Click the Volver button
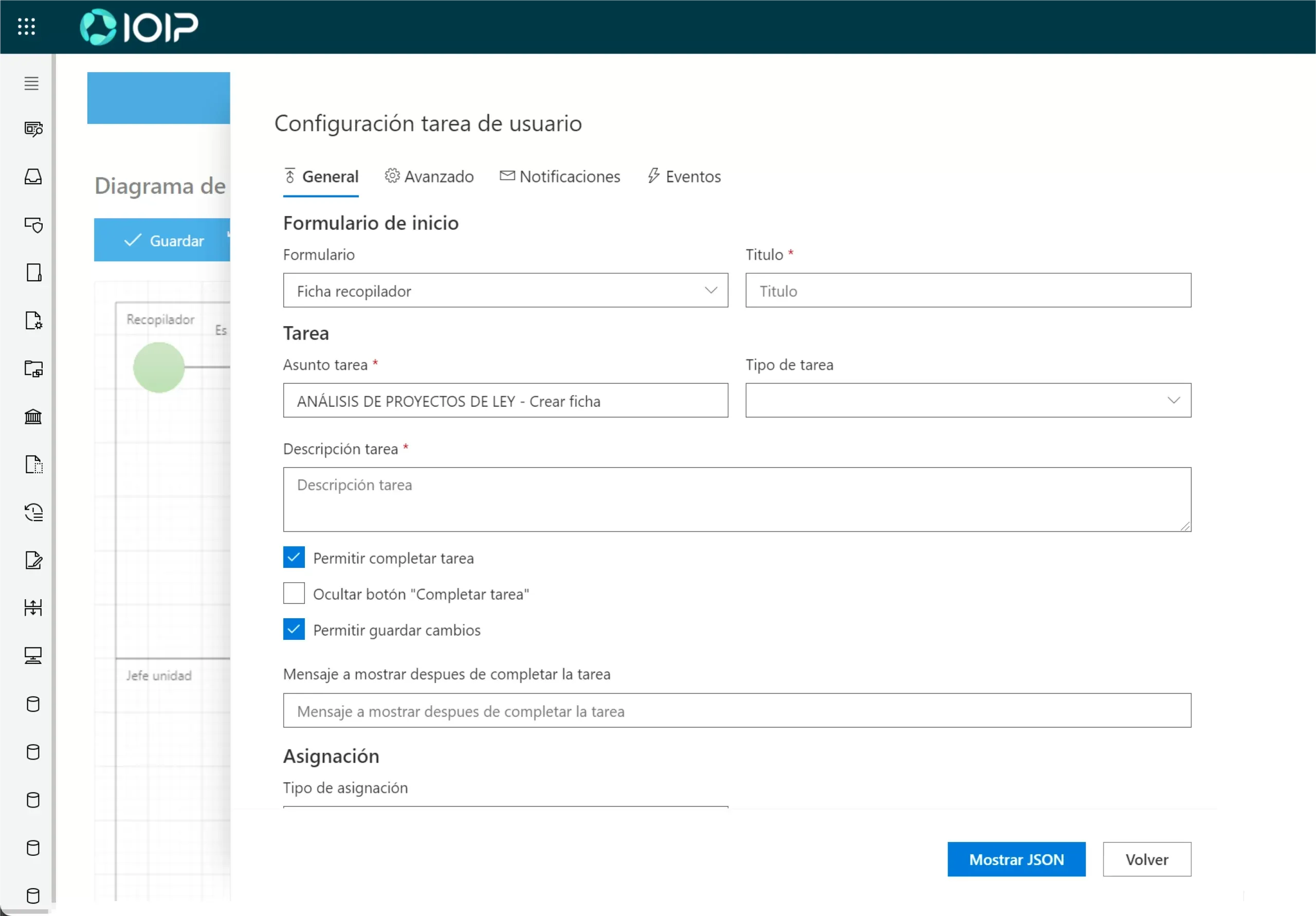 coord(1146,859)
